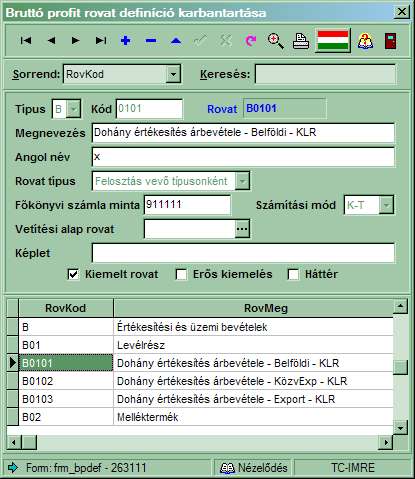Sort by RovKod column header
The image size is (415, 479).
[x=66, y=308]
